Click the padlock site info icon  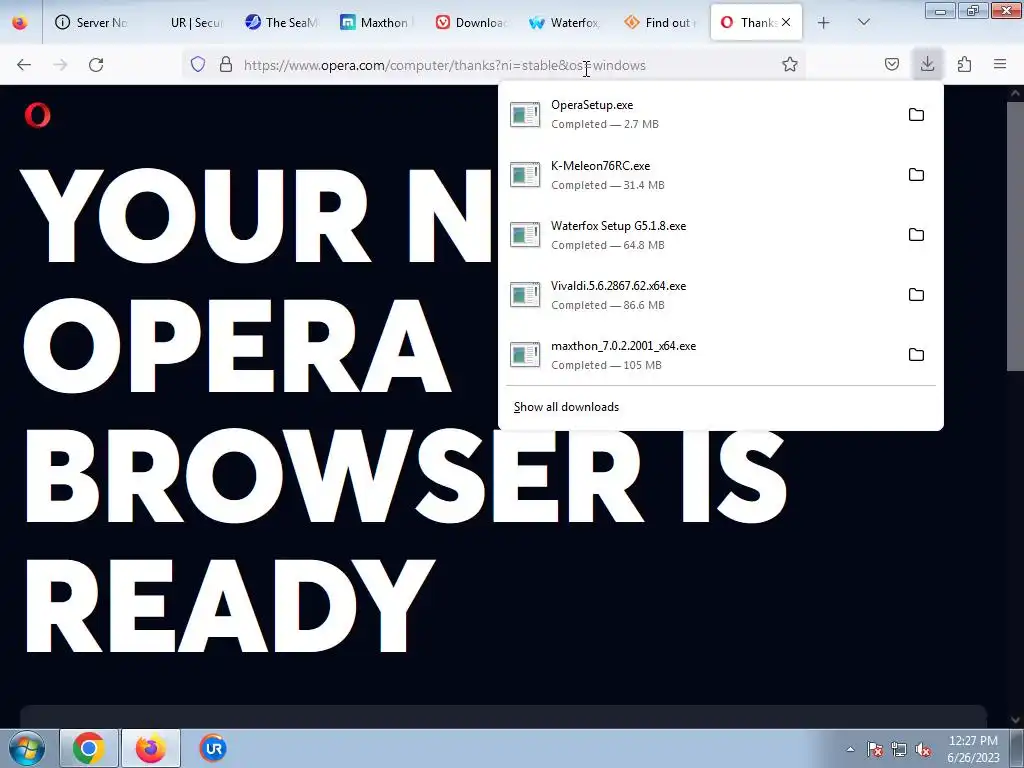pyautogui.click(x=226, y=64)
